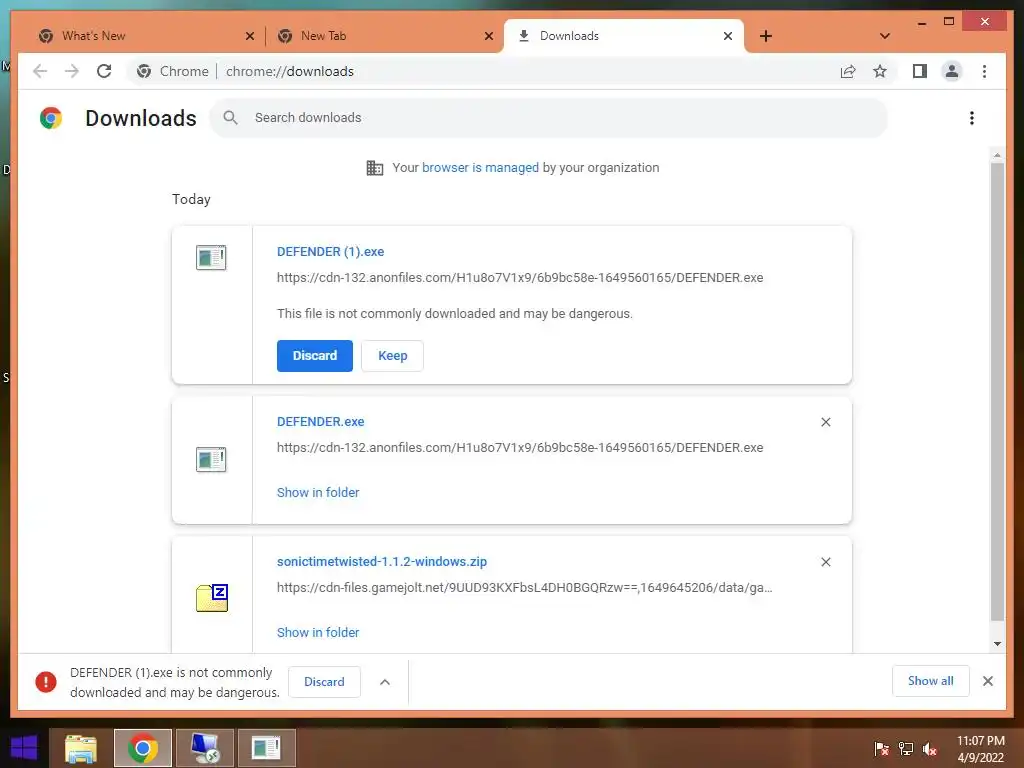This screenshot has width=1024, height=768.
Task: Click Show all downloads button
Action: pos(931,681)
